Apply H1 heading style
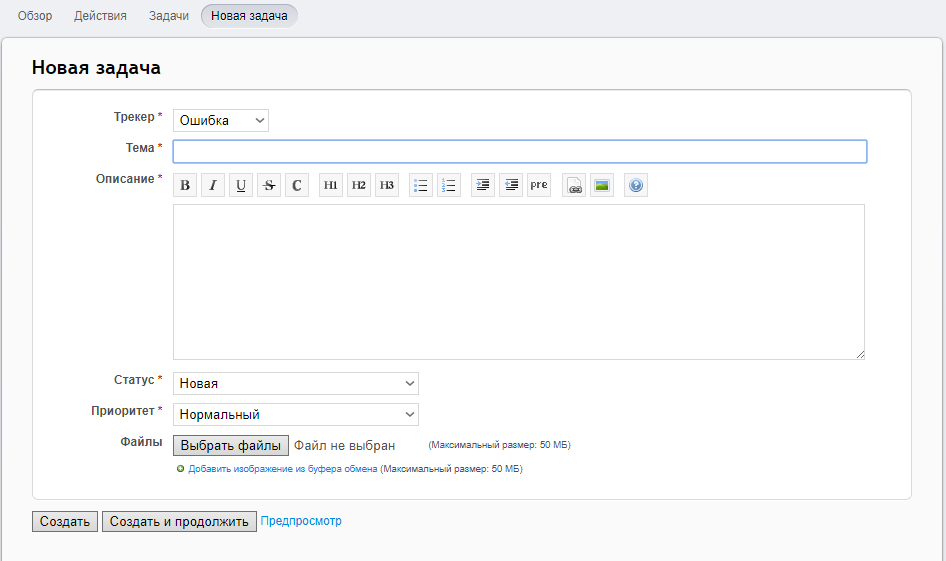Viewport: 946px width, 561px height. [331, 185]
